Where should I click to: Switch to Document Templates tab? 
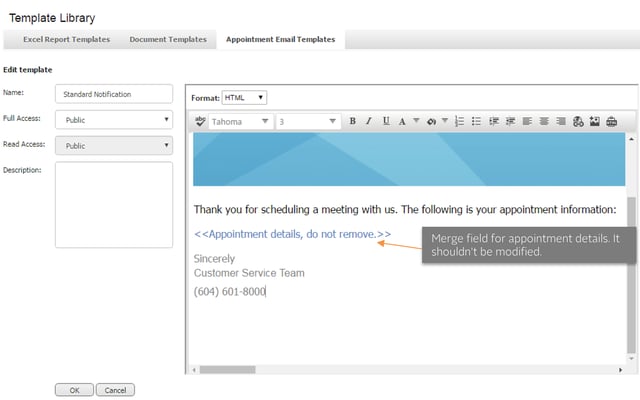(x=168, y=39)
